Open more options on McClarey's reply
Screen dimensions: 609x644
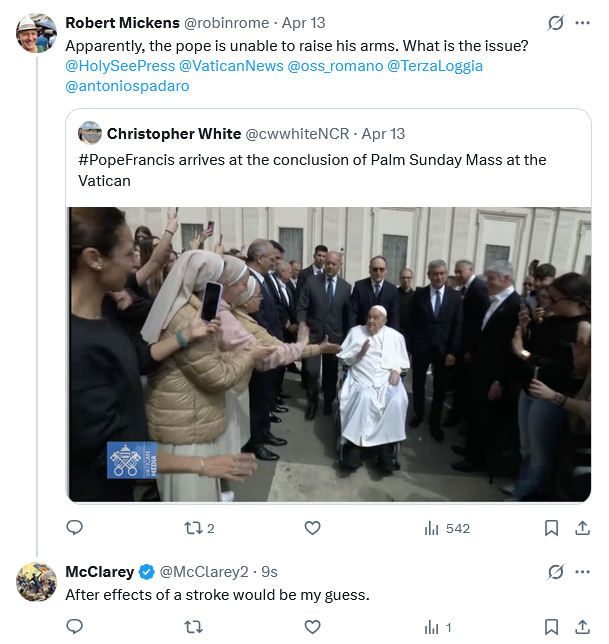point(583,572)
